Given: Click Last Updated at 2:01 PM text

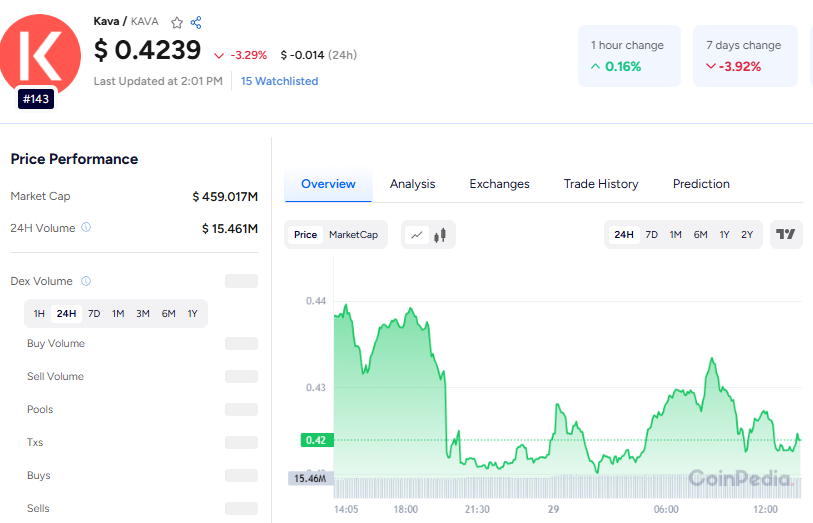Looking at the screenshot, I should (x=158, y=81).
